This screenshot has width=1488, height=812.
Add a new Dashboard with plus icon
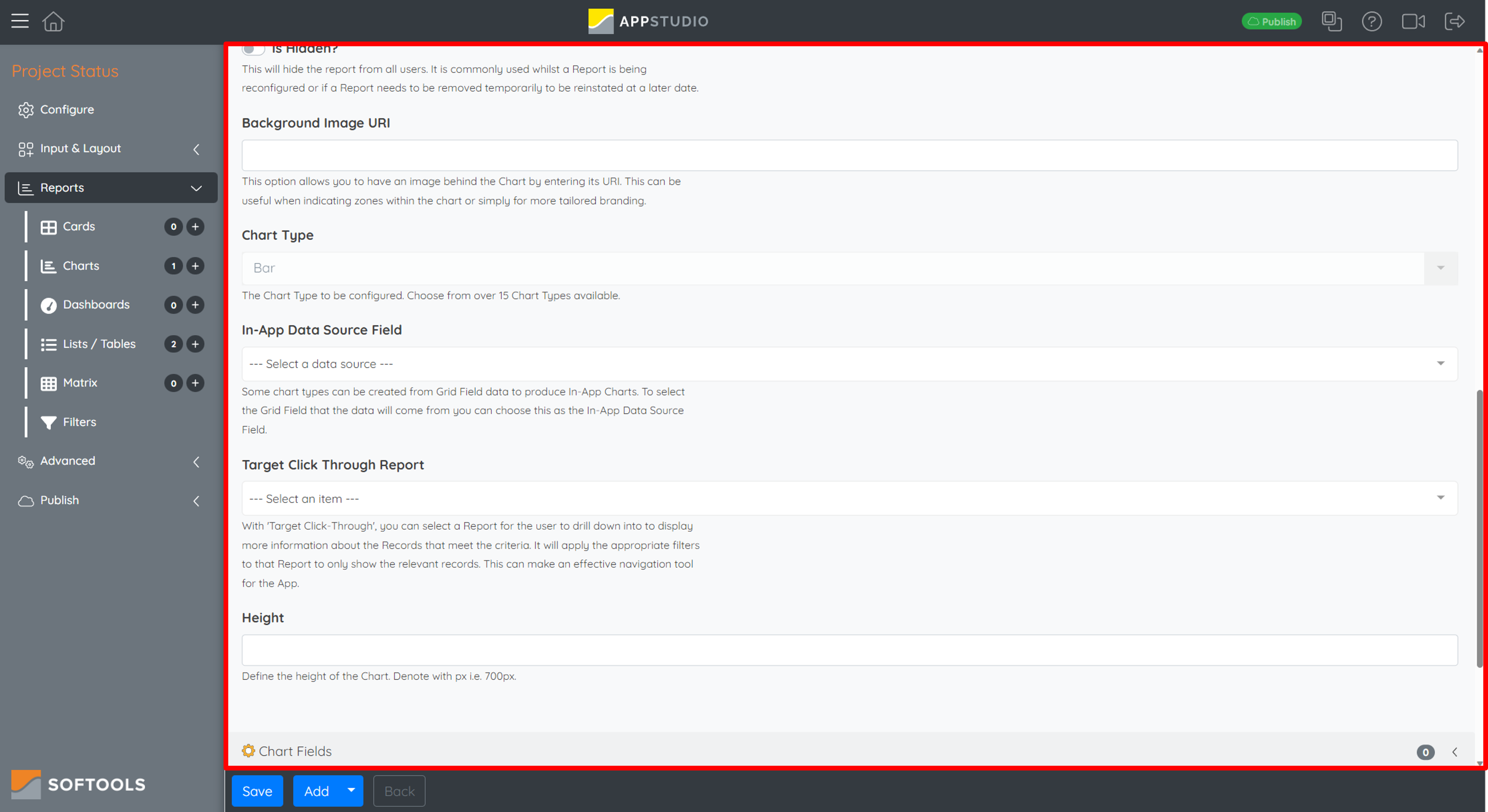[x=195, y=305]
